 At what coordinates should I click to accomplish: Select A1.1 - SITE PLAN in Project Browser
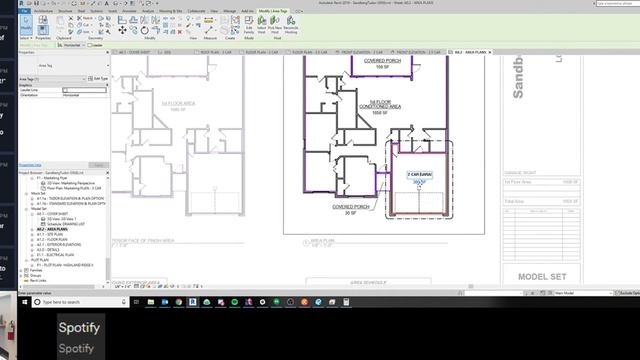(50, 234)
